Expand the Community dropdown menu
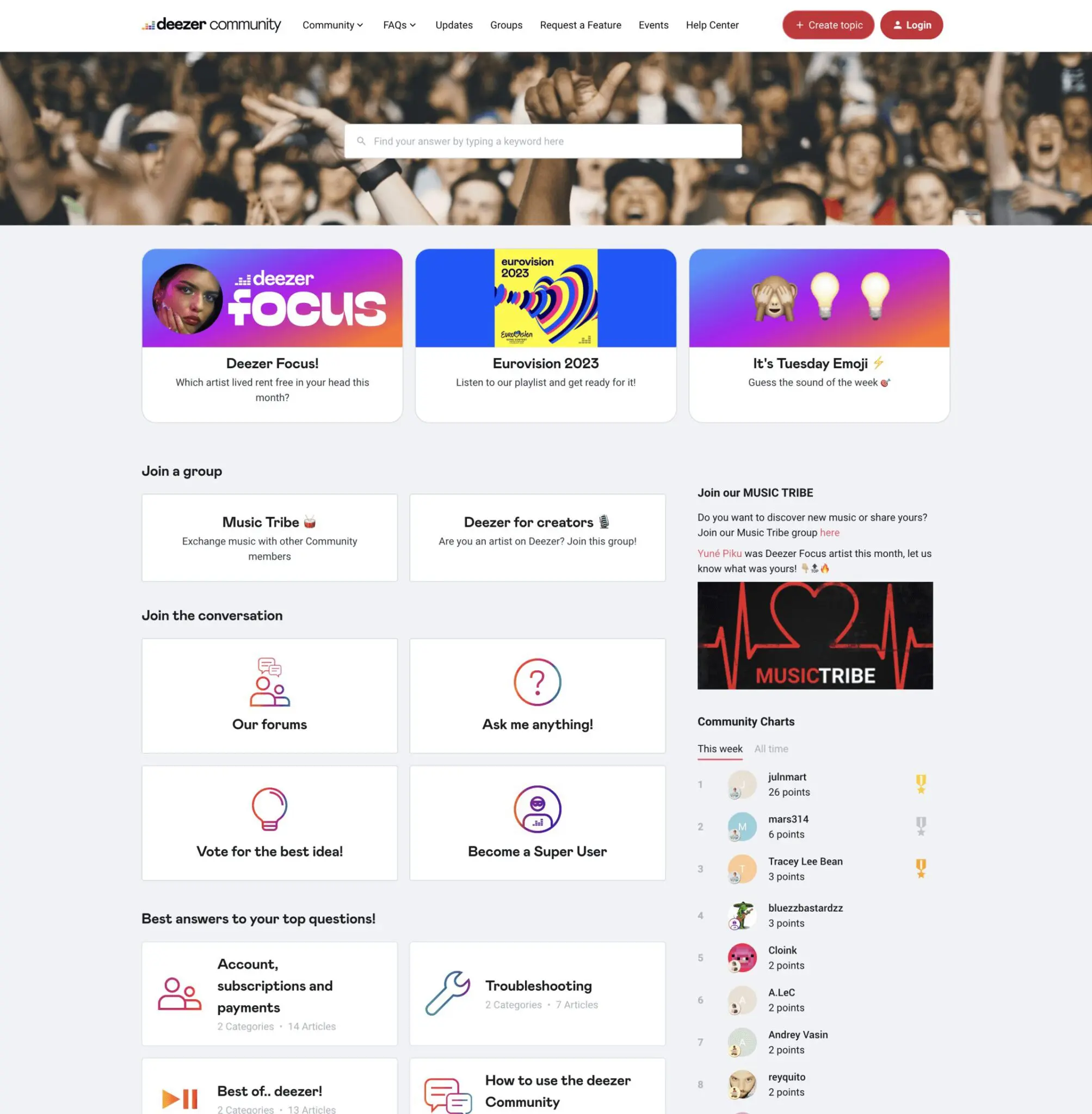The height and width of the screenshot is (1114, 1092). click(332, 25)
